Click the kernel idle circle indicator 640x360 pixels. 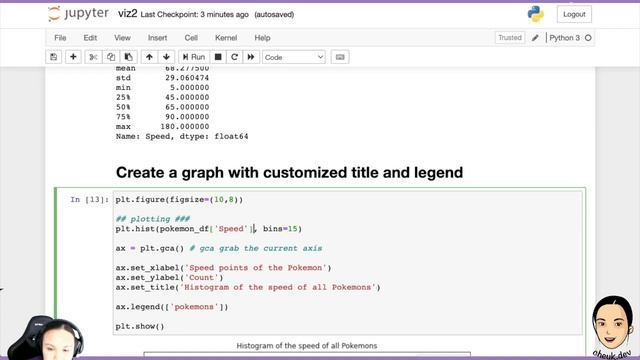(x=588, y=38)
